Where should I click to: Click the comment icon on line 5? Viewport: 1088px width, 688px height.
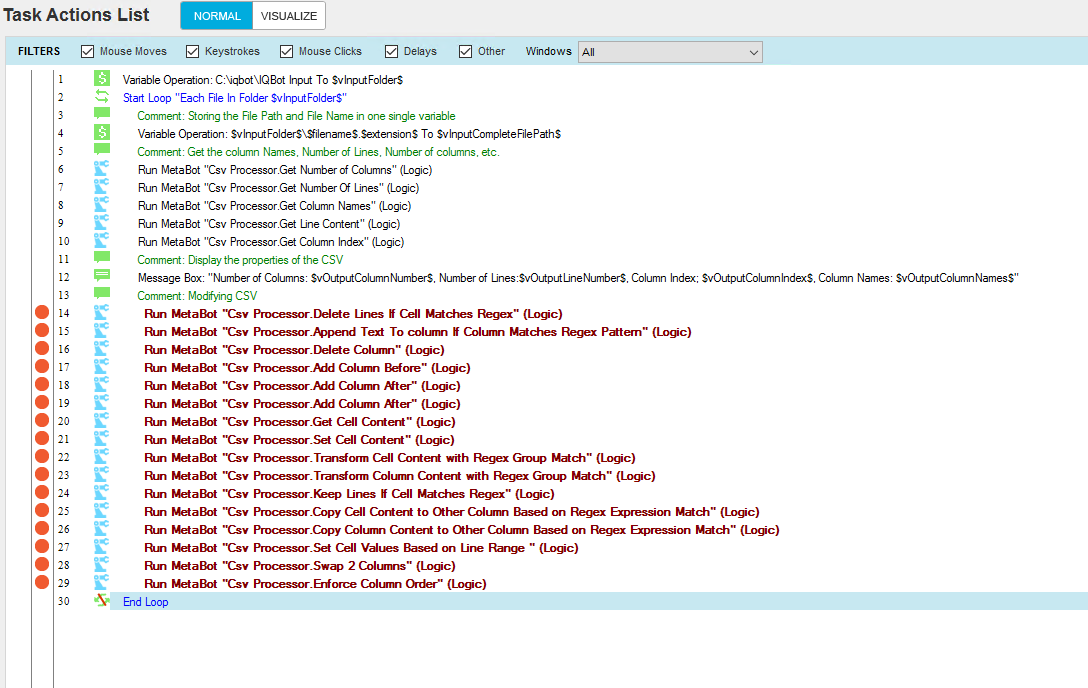(102, 150)
